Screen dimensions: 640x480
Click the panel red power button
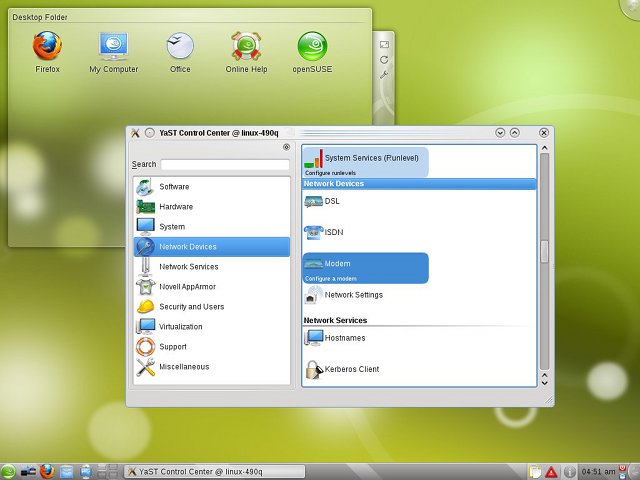[x=622, y=468]
